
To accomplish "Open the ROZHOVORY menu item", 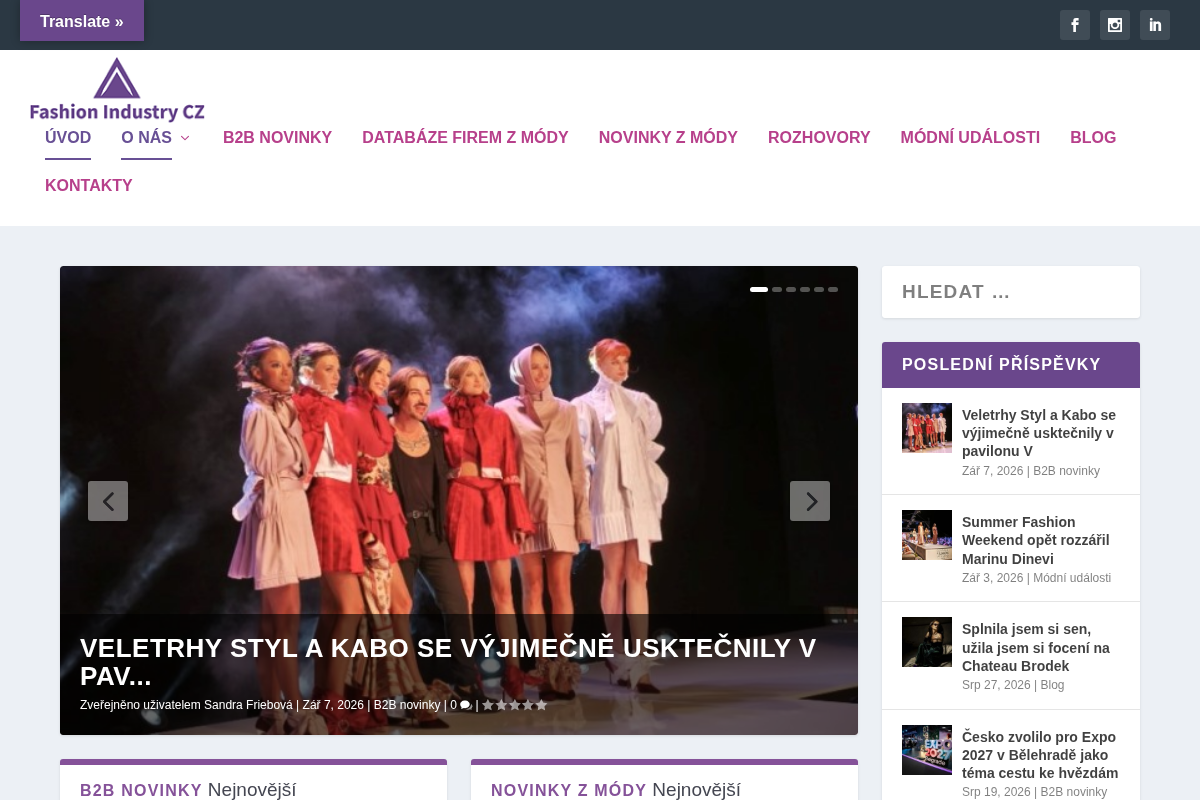I will (x=819, y=138).
